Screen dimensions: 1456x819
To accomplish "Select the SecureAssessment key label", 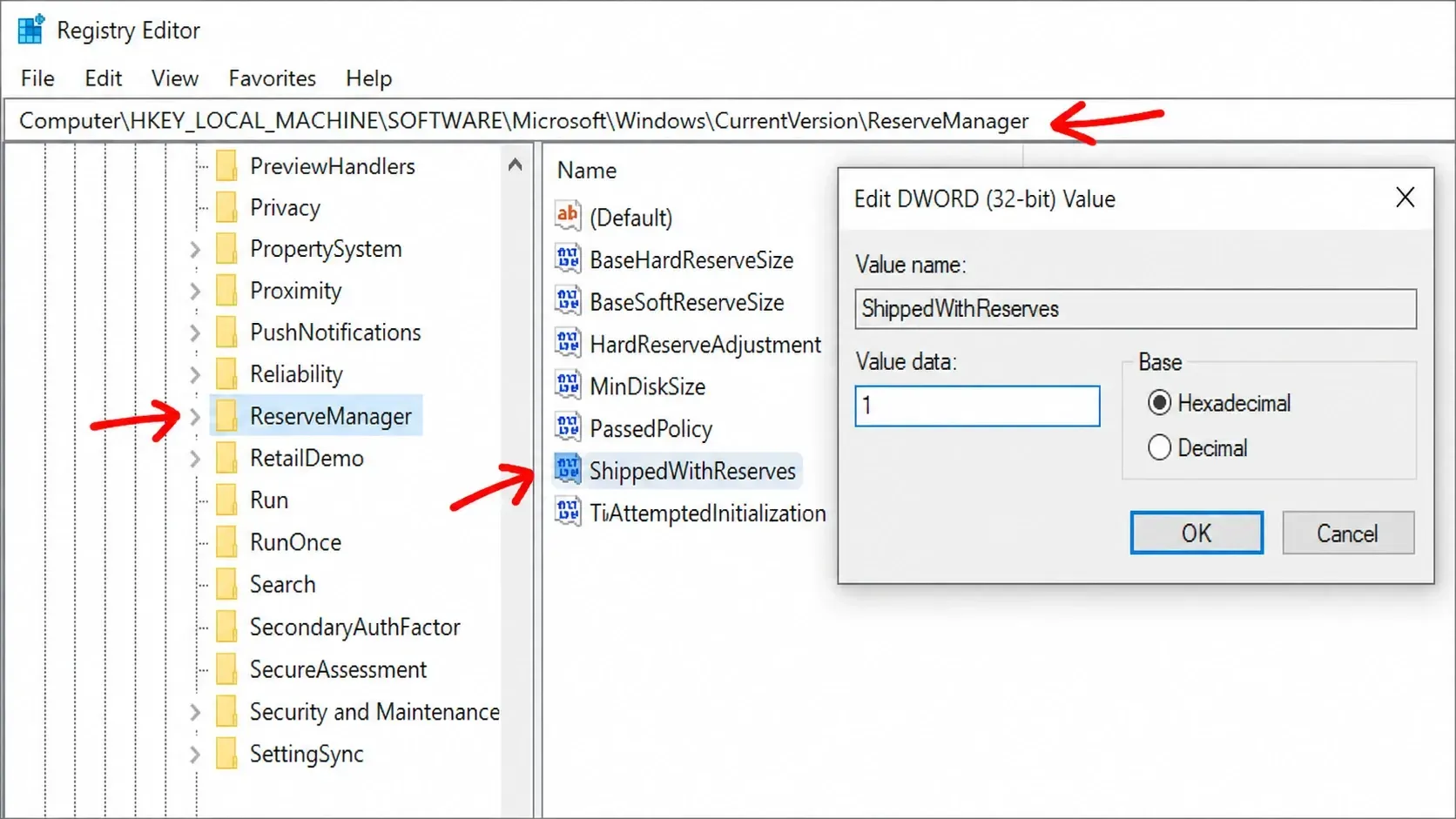I will [x=338, y=669].
